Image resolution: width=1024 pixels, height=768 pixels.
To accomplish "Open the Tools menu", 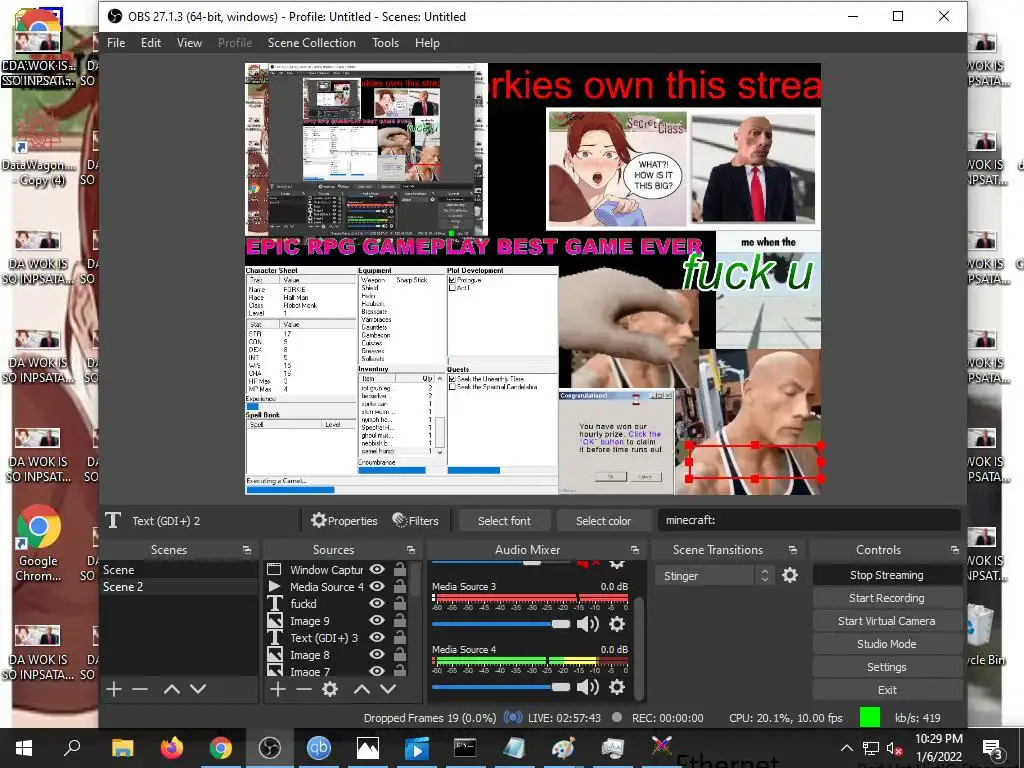I will (x=385, y=43).
